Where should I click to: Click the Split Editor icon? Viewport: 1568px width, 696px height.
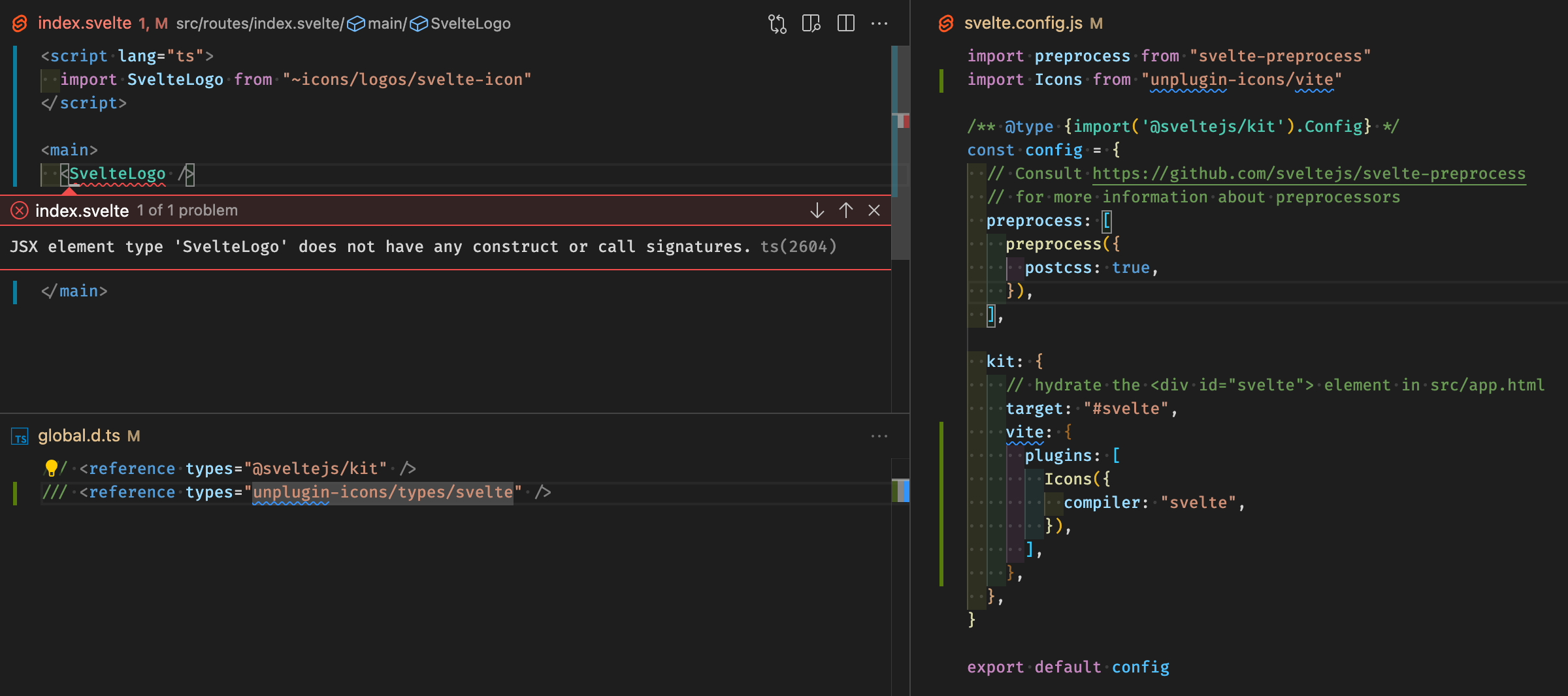point(846,24)
